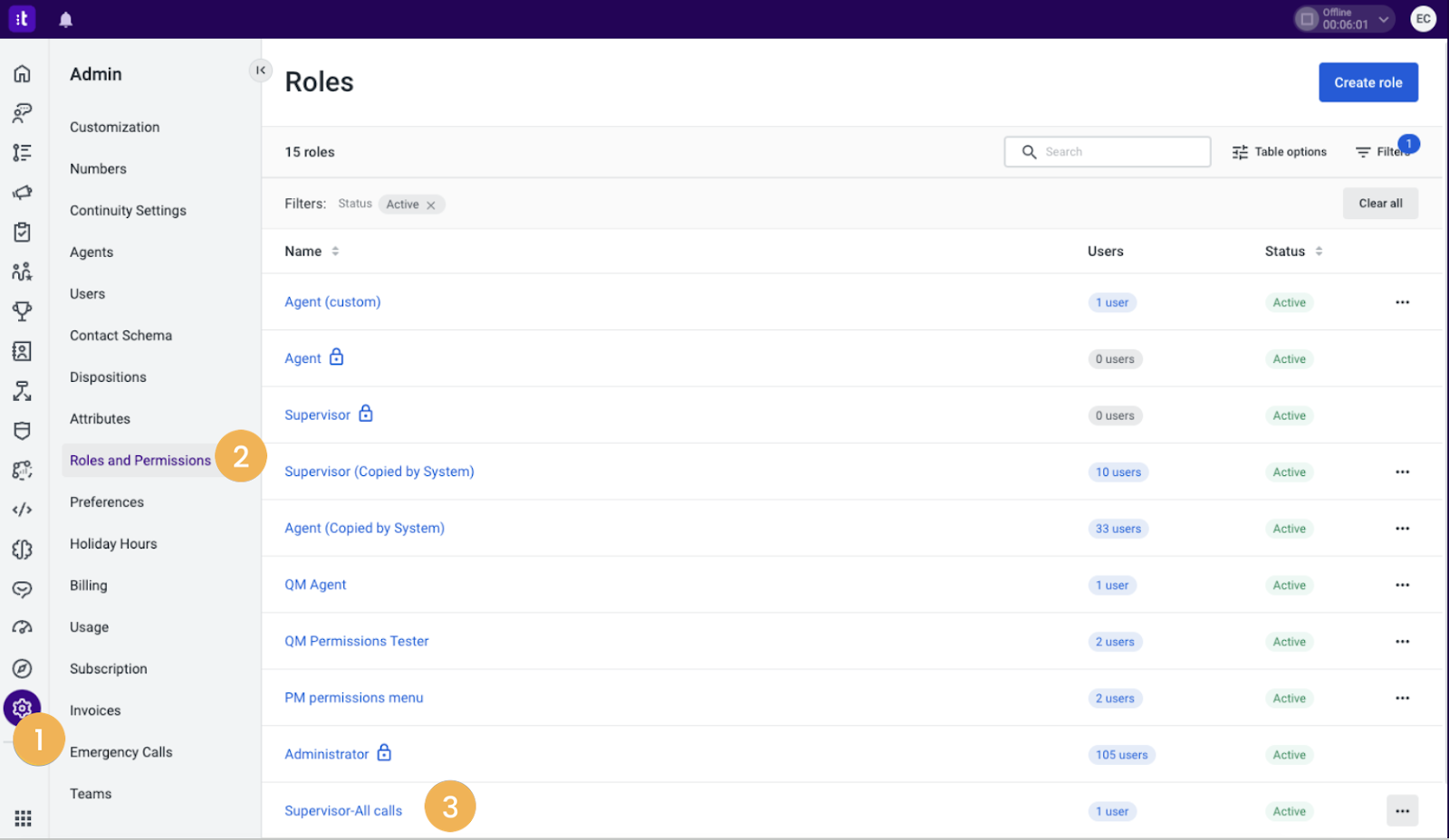Open the developer code brackets icon
This screenshot has width=1449, height=840.
(23, 510)
